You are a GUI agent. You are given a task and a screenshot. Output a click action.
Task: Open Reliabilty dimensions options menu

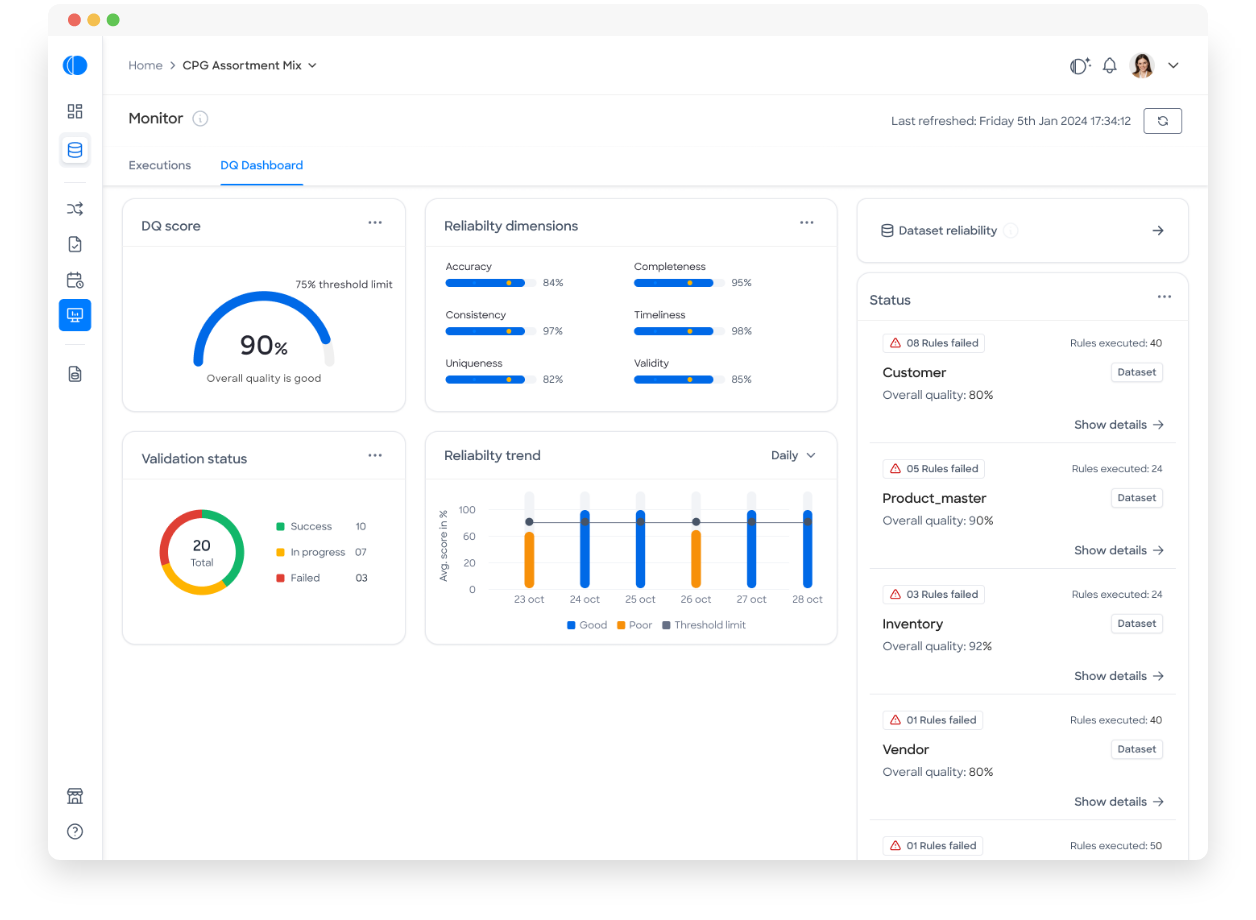coord(807,223)
